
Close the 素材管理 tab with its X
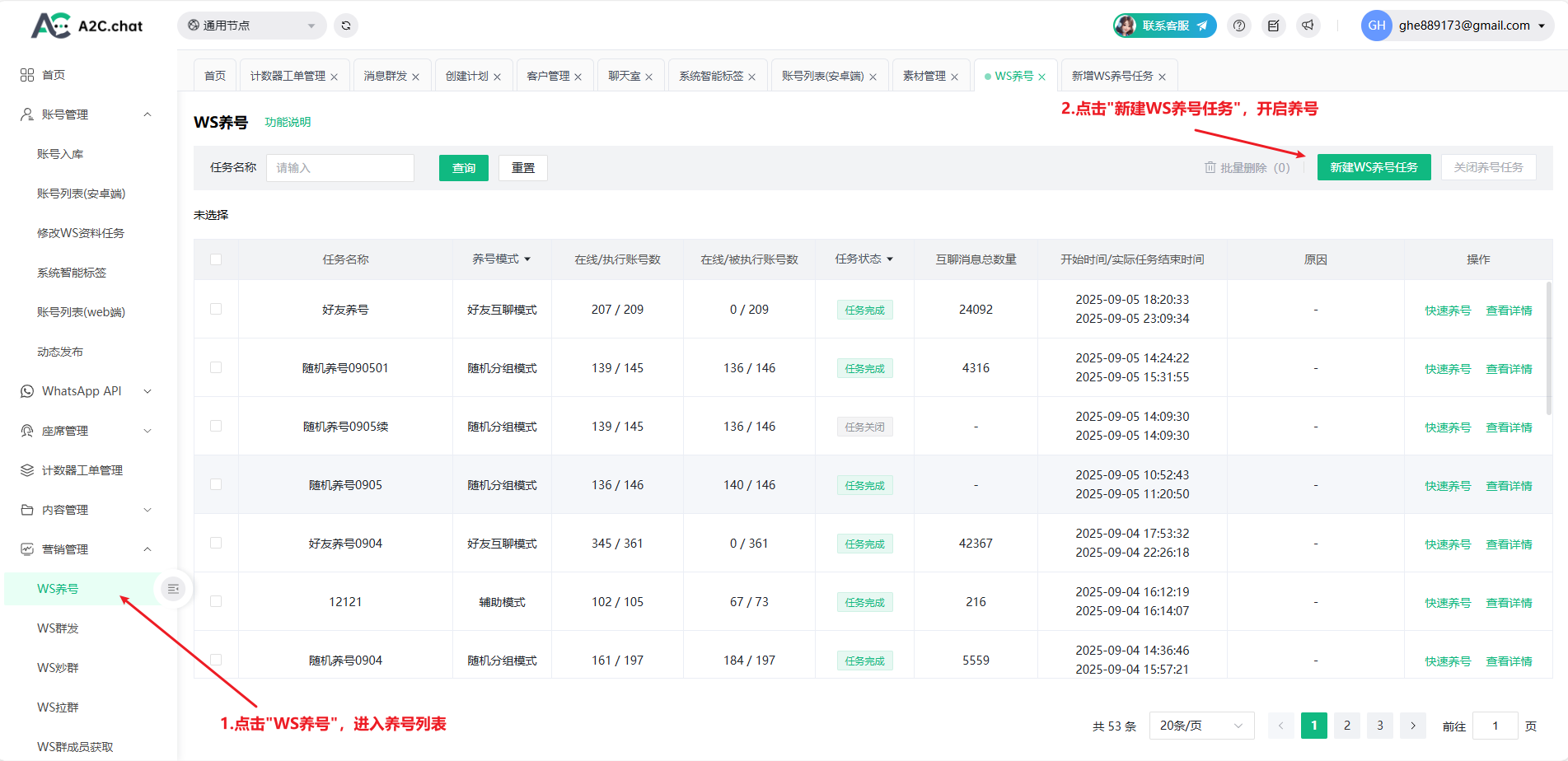(954, 77)
